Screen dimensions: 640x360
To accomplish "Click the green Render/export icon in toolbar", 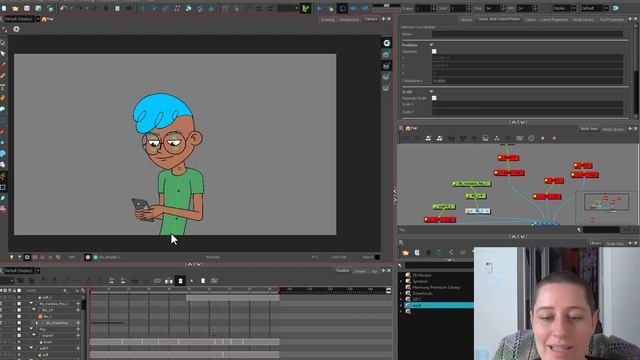I will [x=305, y=8].
